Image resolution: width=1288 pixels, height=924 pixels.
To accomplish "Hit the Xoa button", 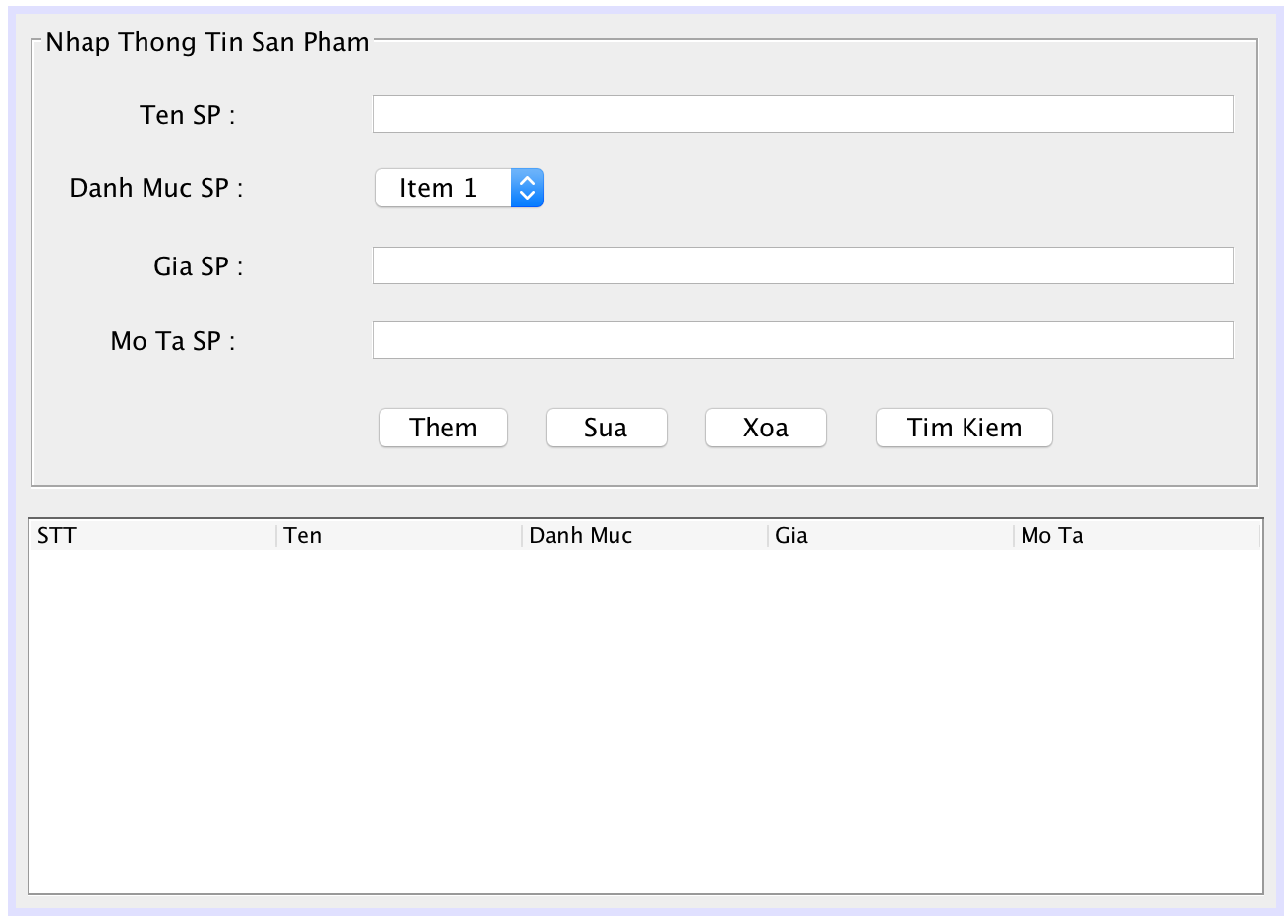I will [x=765, y=428].
